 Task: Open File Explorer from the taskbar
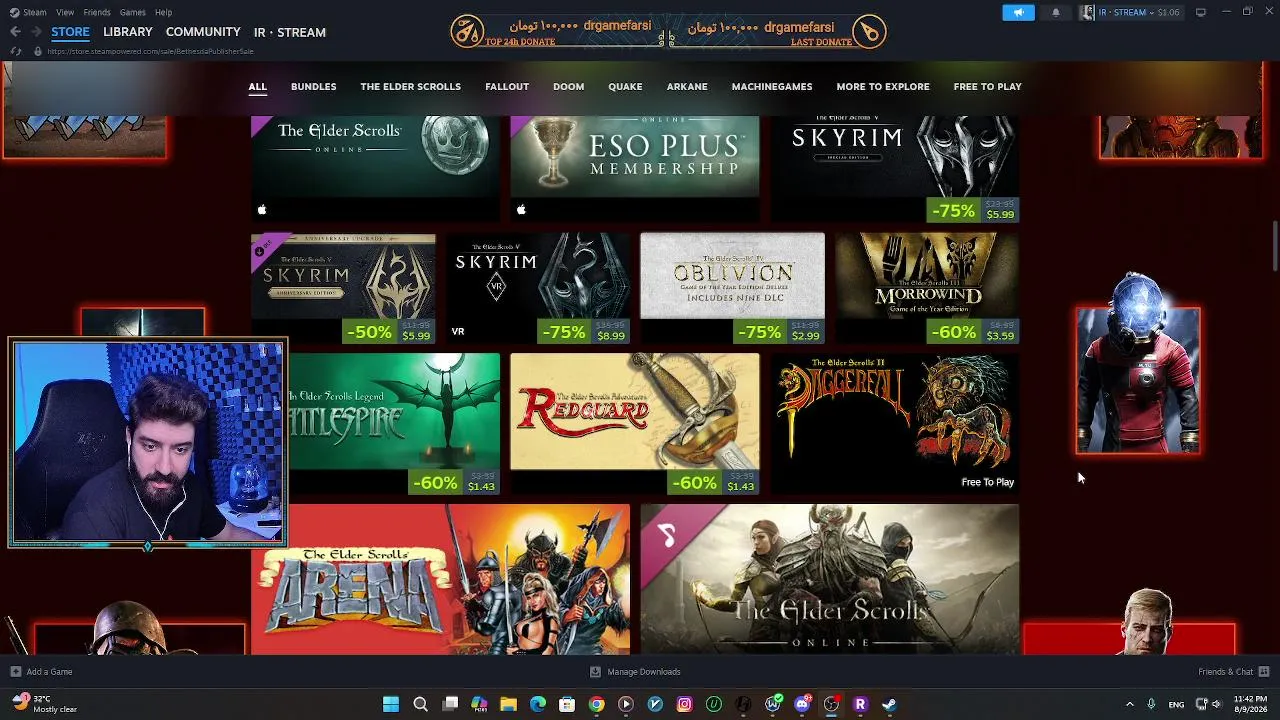[x=509, y=704]
